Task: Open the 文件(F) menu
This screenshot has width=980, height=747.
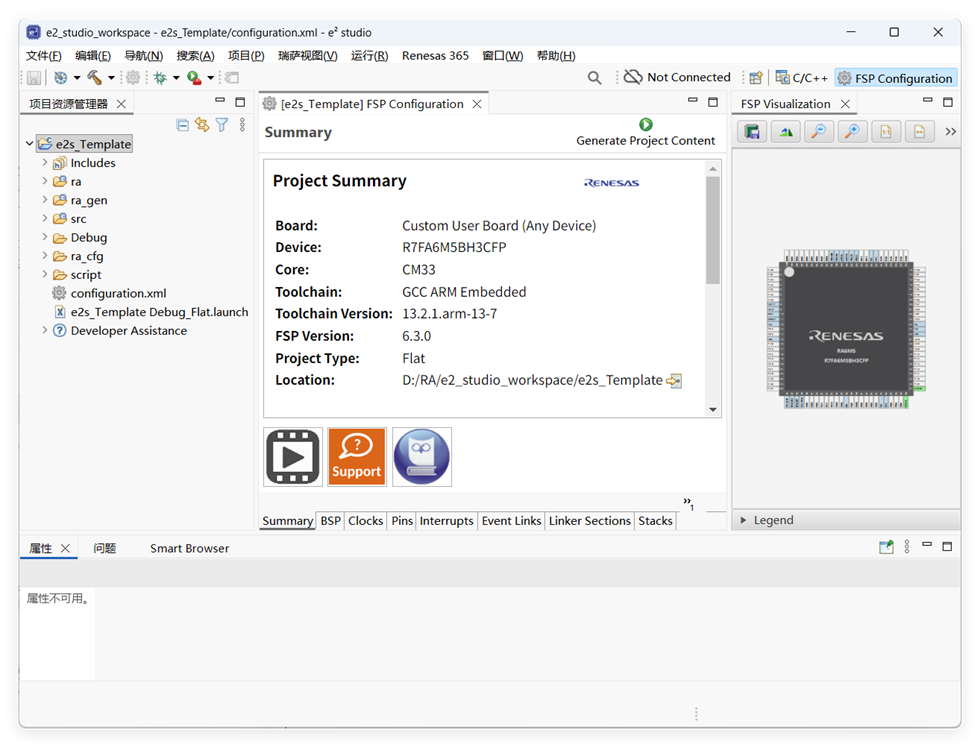Action: [x=44, y=56]
